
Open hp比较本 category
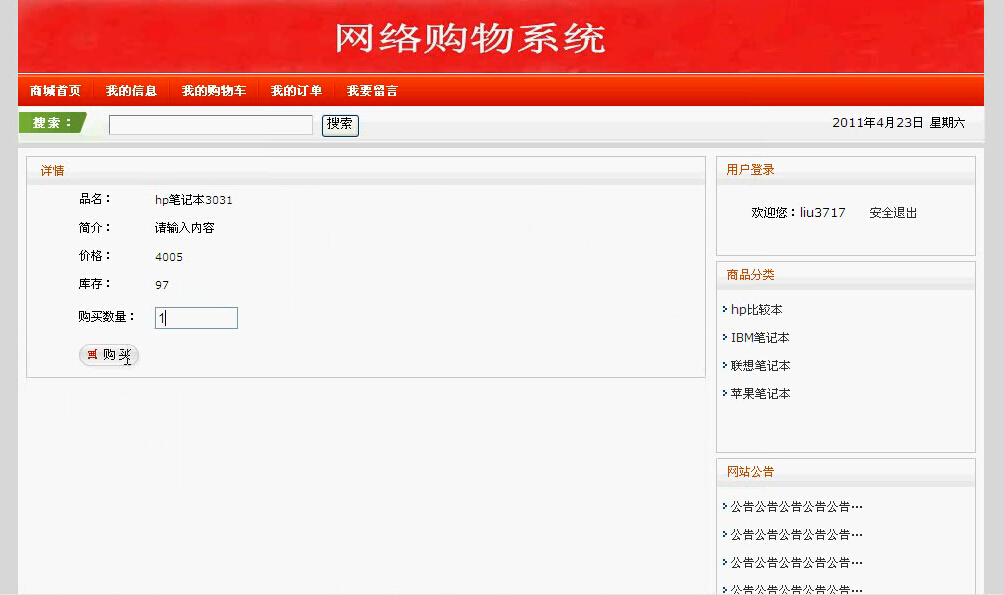[756, 309]
